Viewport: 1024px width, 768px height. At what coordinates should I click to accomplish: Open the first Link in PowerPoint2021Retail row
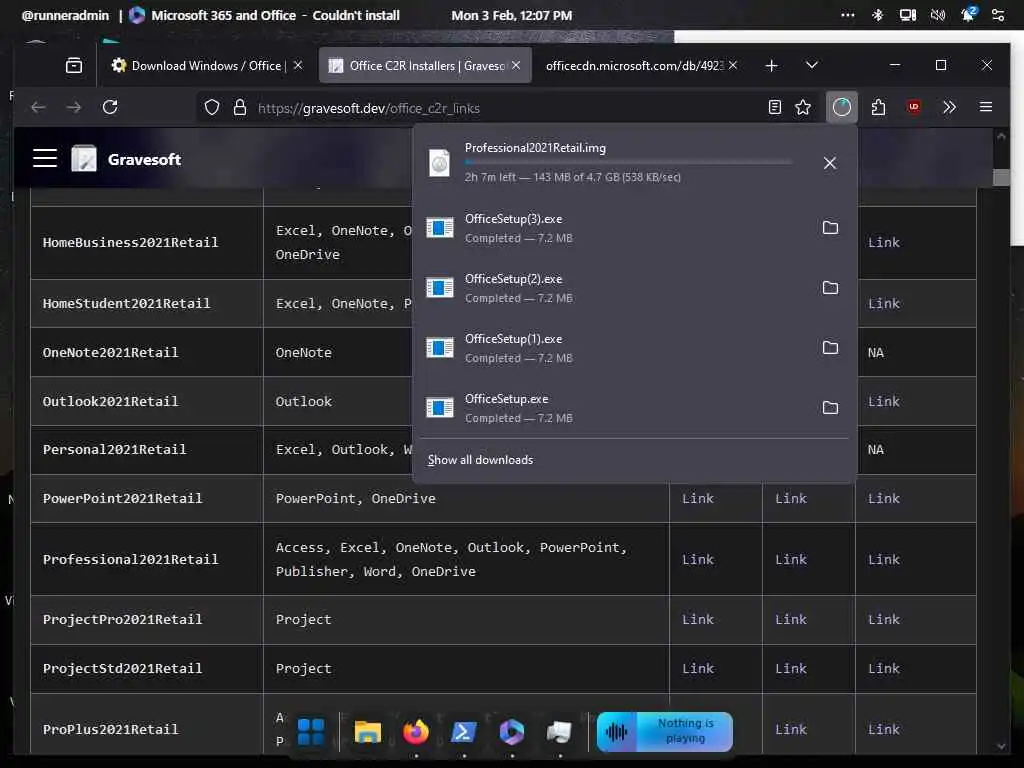pos(697,498)
